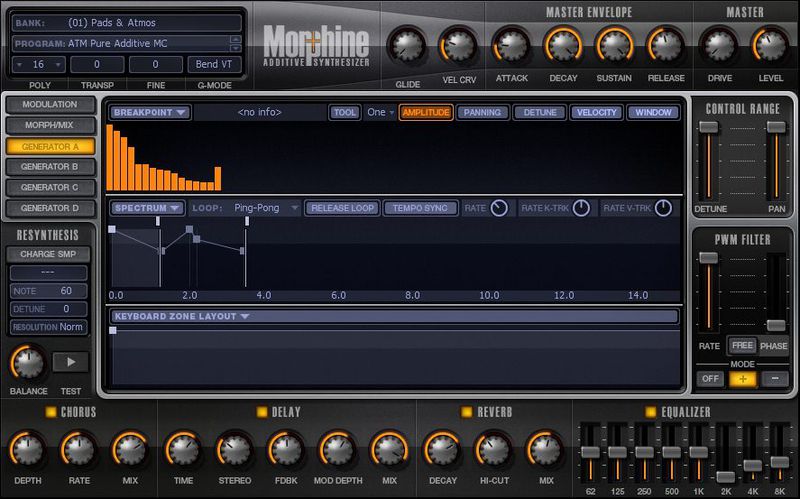Click the Control Range Detune slider
This screenshot has height=499, width=800.
[x=708, y=128]
